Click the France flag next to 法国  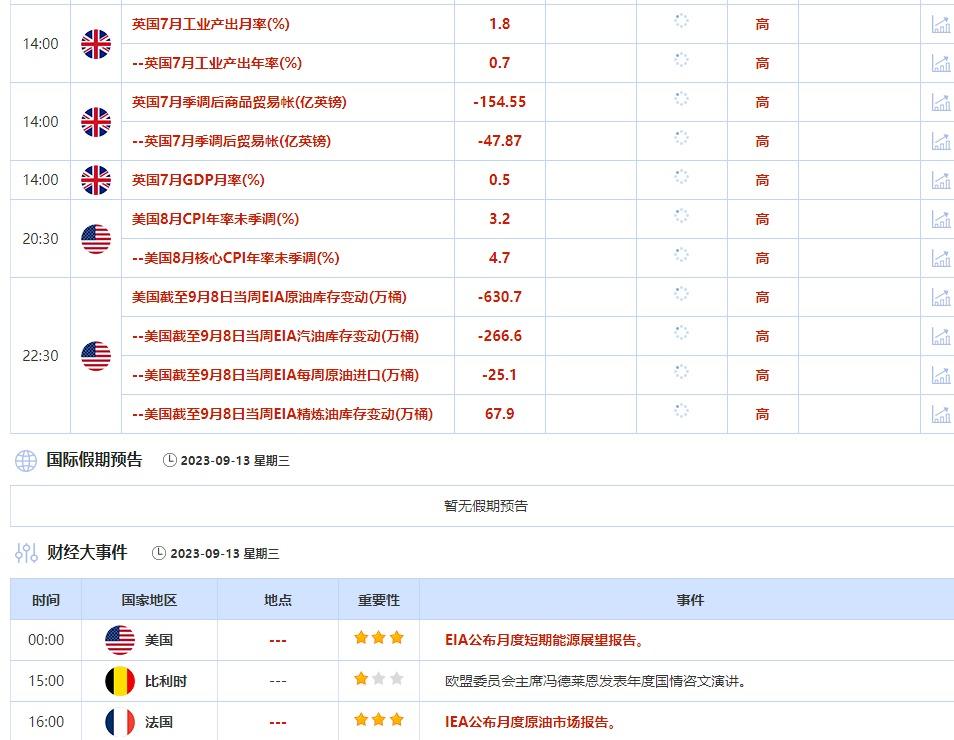120,722
